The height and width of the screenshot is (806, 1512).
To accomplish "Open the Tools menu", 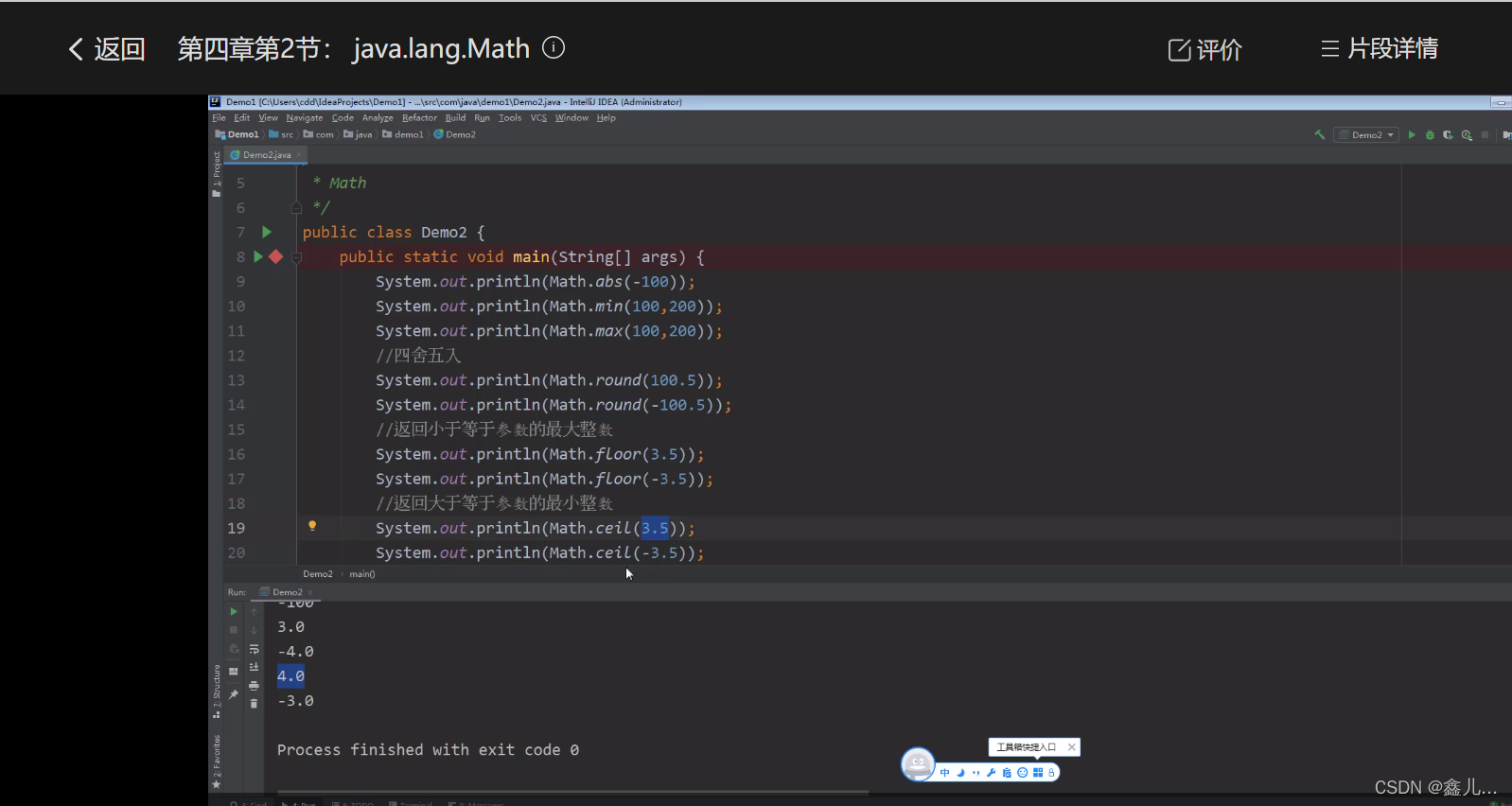I will (x=510, y=118).
